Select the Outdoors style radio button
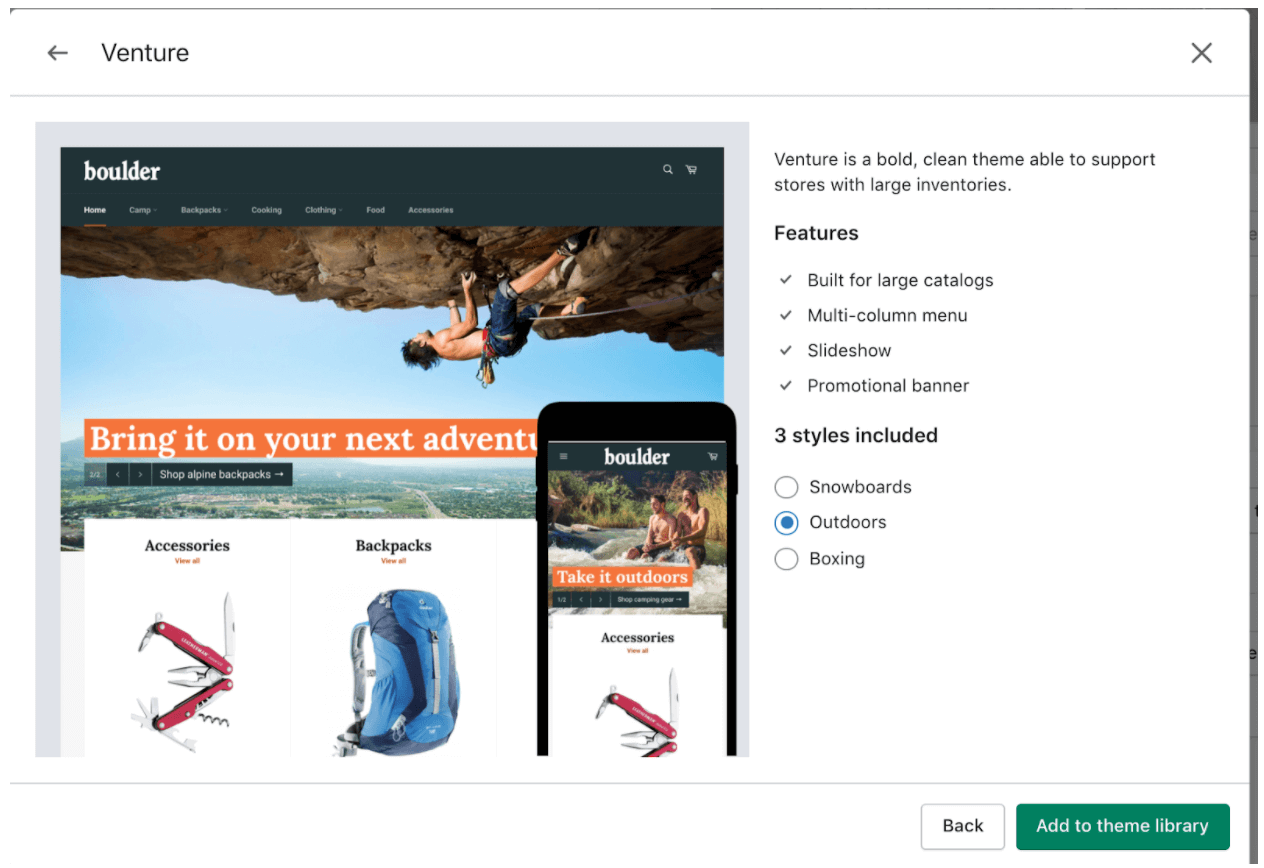This screenshot has width=1264, height=868. [x=786, y=522]
